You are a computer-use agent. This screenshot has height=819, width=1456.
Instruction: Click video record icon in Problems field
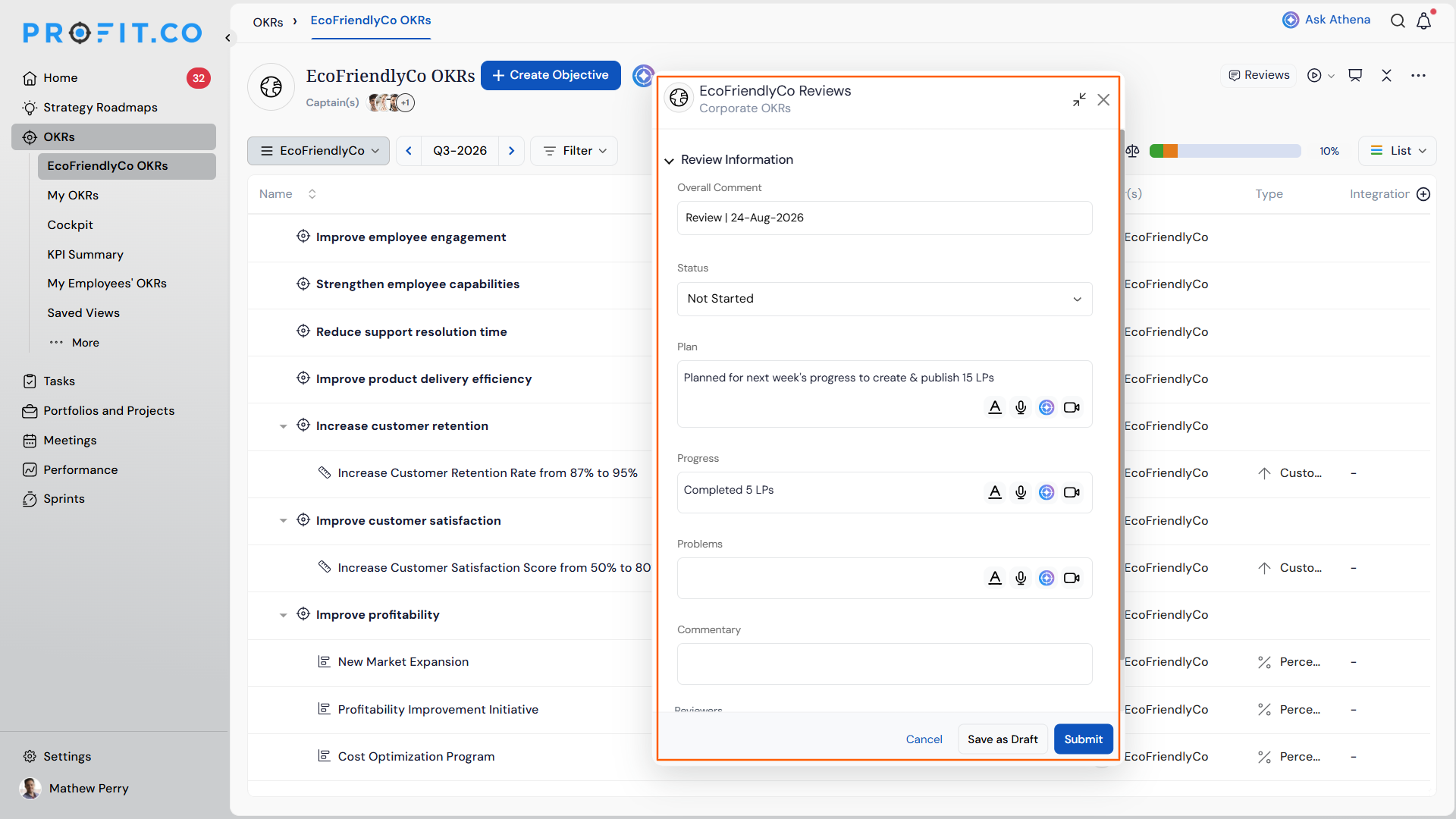pos(1072,578)
